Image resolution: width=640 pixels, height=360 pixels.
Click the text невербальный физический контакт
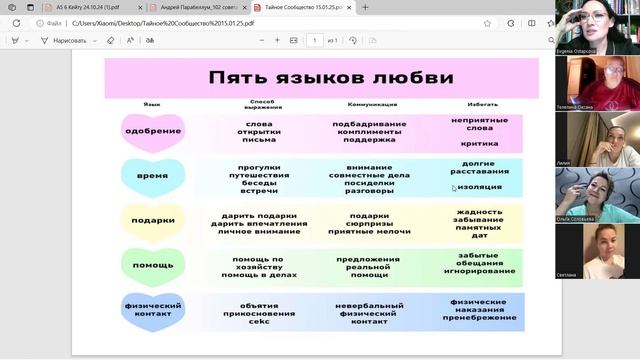(369, 313)
